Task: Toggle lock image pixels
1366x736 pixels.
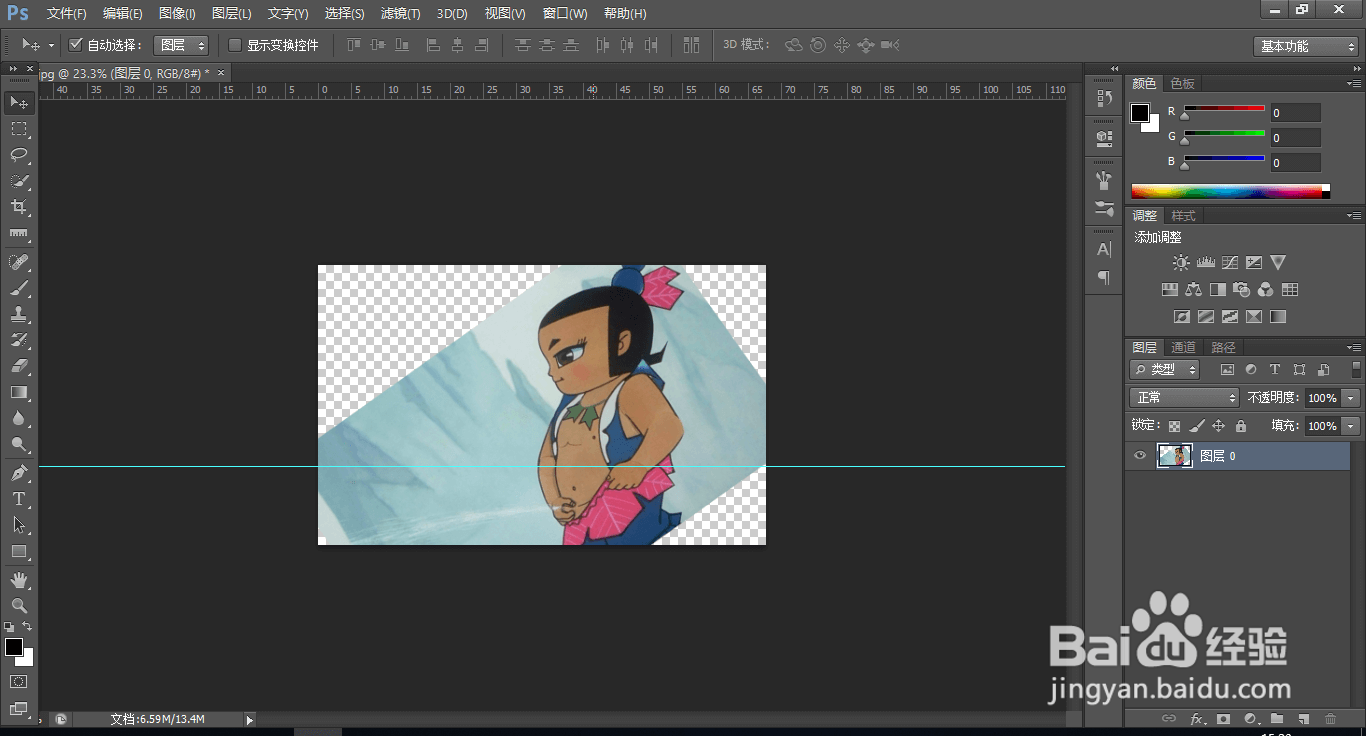Action: point(1196,426)
